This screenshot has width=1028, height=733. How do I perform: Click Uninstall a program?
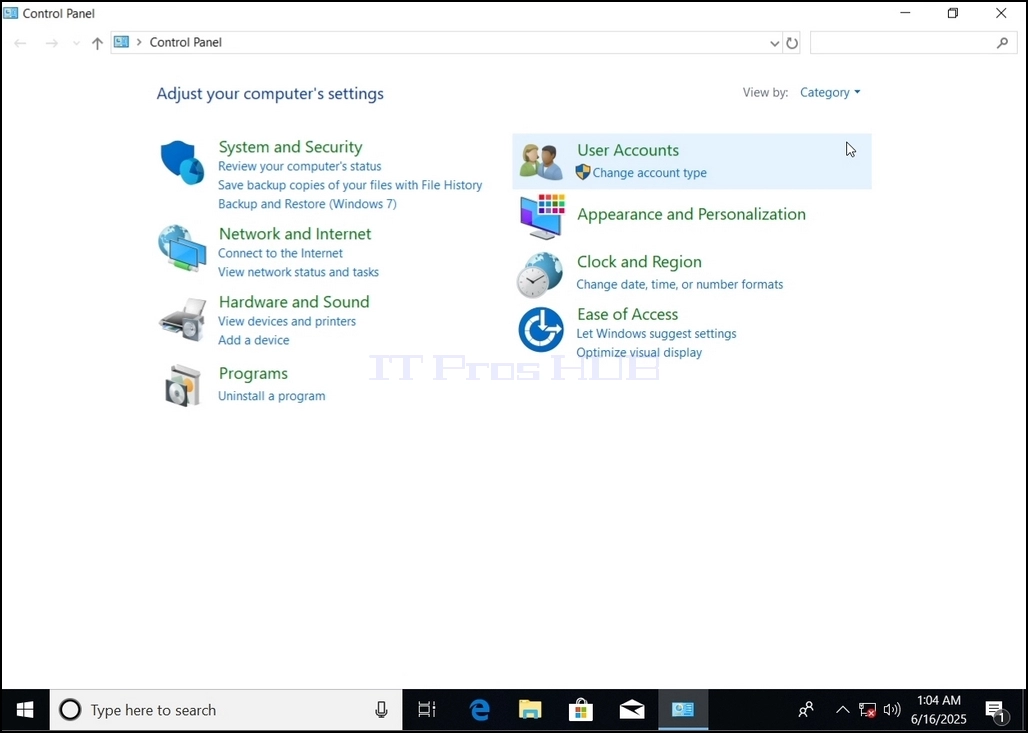coord(271,396)
